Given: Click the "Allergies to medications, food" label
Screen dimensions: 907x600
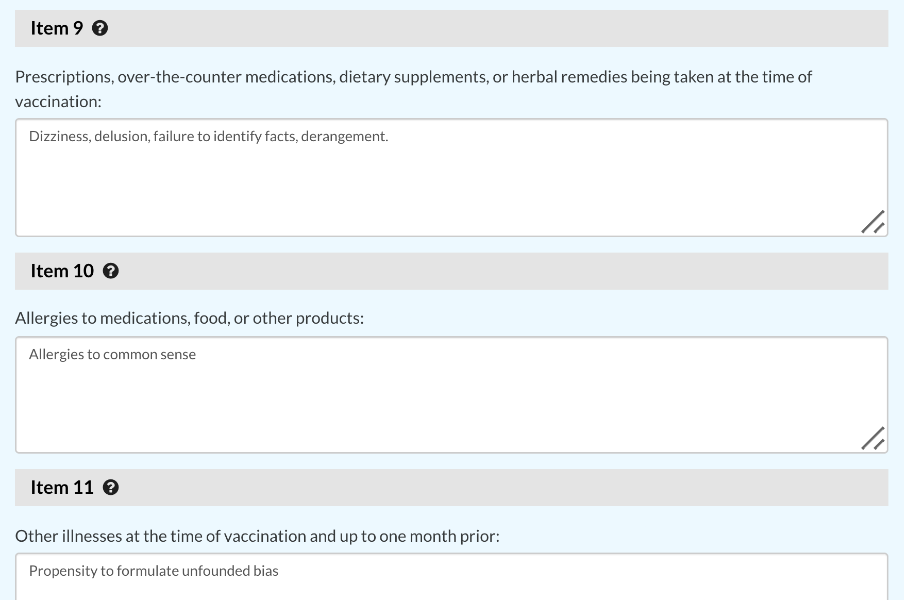Looking at the screenshot, I should 189,319.
